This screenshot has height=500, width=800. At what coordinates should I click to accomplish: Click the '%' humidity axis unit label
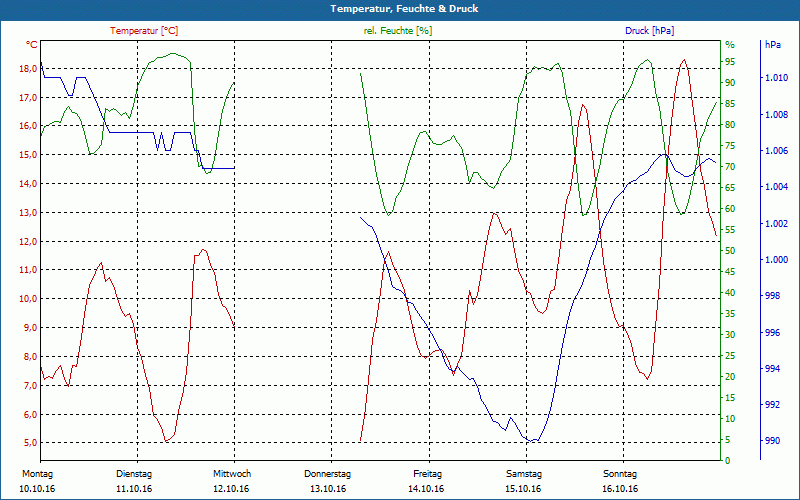pos(730,45)
